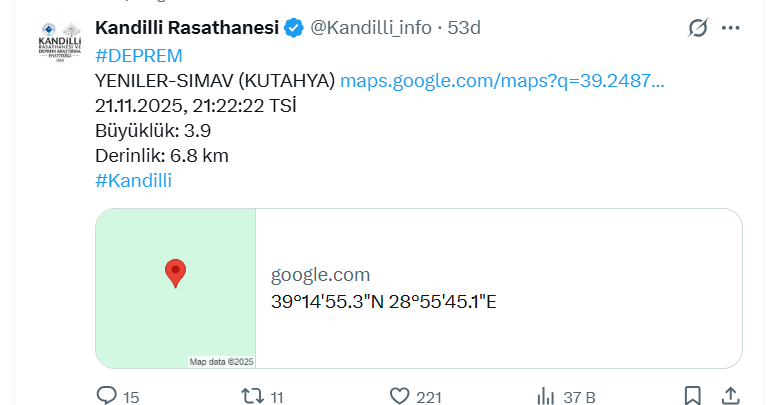Repost this earthquake tweet
Image resolution: width=768 pixels, height=405 pixels.
point(254,396)
